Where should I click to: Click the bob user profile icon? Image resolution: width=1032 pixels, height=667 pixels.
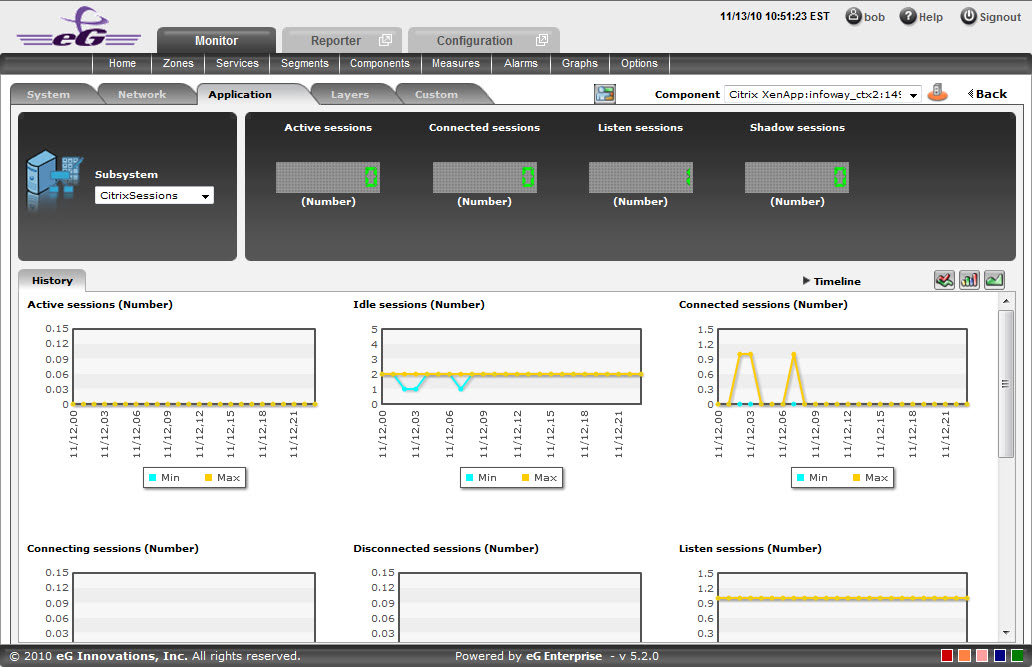click(x=853, y=16)
